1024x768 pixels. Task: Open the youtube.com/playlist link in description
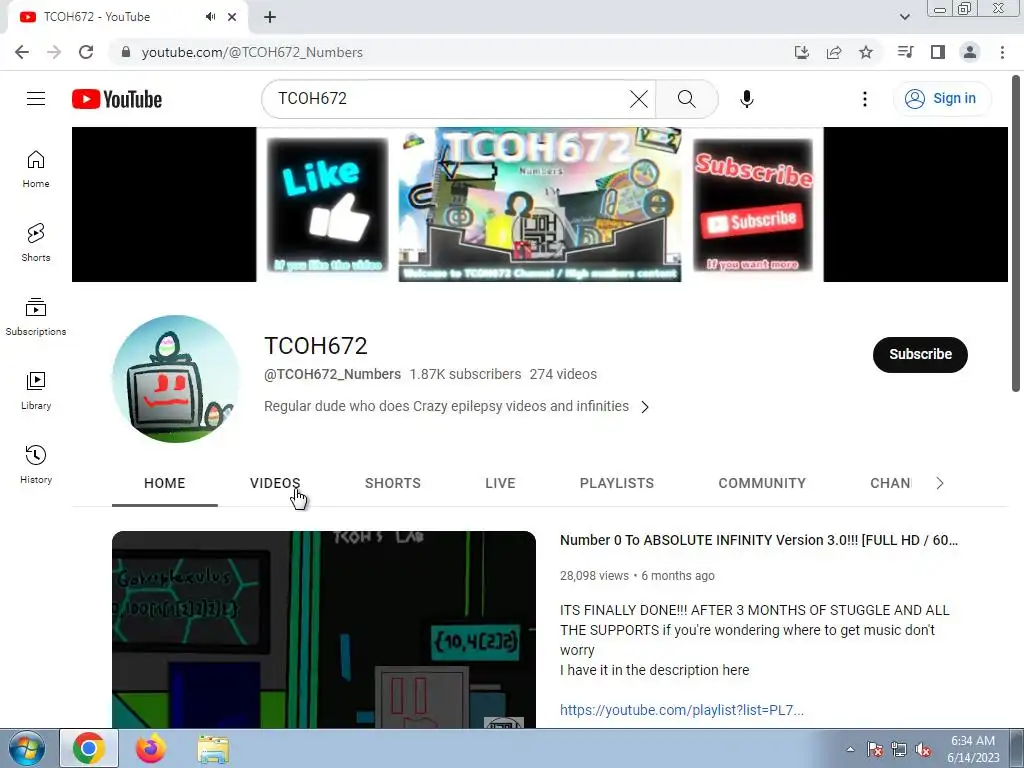(682, 710)
